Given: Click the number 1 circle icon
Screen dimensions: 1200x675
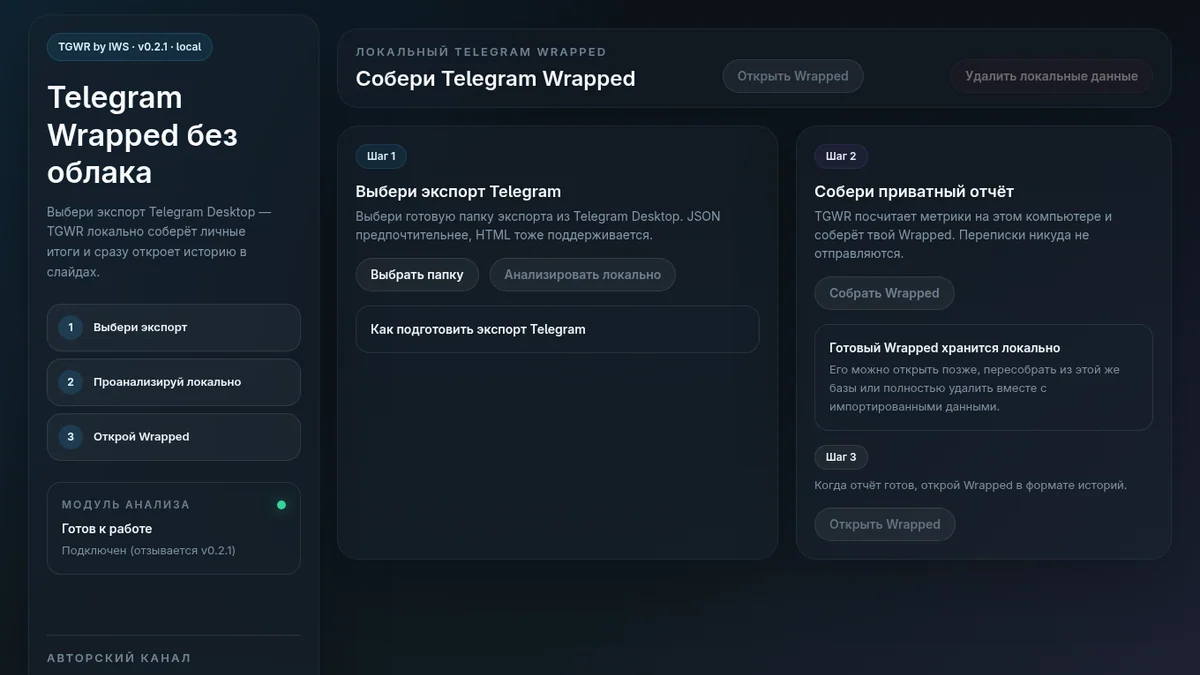Looking at the screenshot, I should tap(70, 327).
